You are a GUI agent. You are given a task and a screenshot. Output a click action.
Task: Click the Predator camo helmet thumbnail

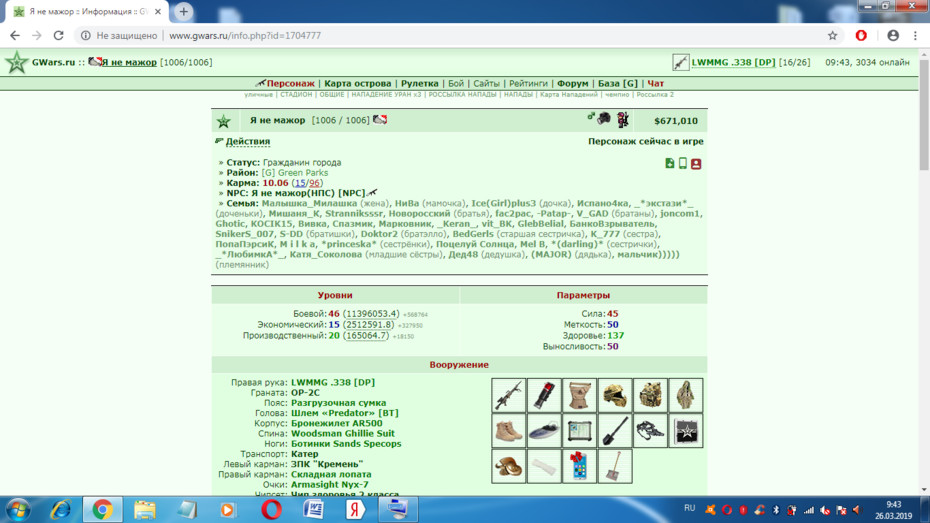615,396
